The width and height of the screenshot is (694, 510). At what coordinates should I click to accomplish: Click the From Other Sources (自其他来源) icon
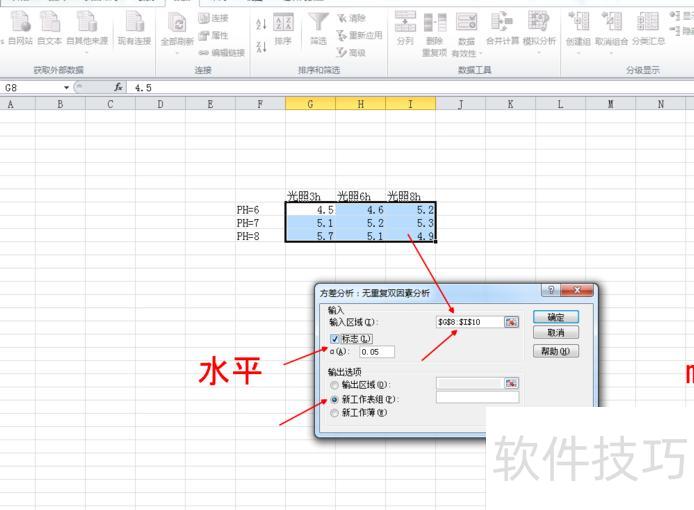point(87,22)
